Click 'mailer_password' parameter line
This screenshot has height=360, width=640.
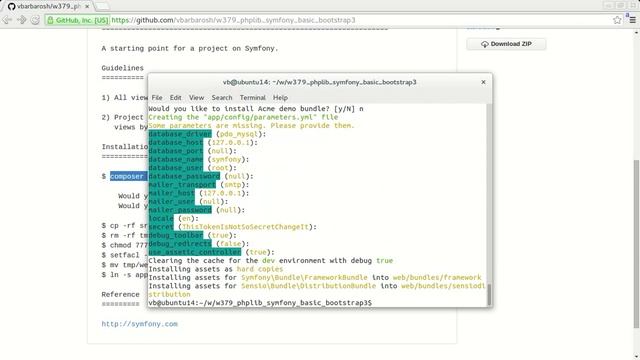197,210
